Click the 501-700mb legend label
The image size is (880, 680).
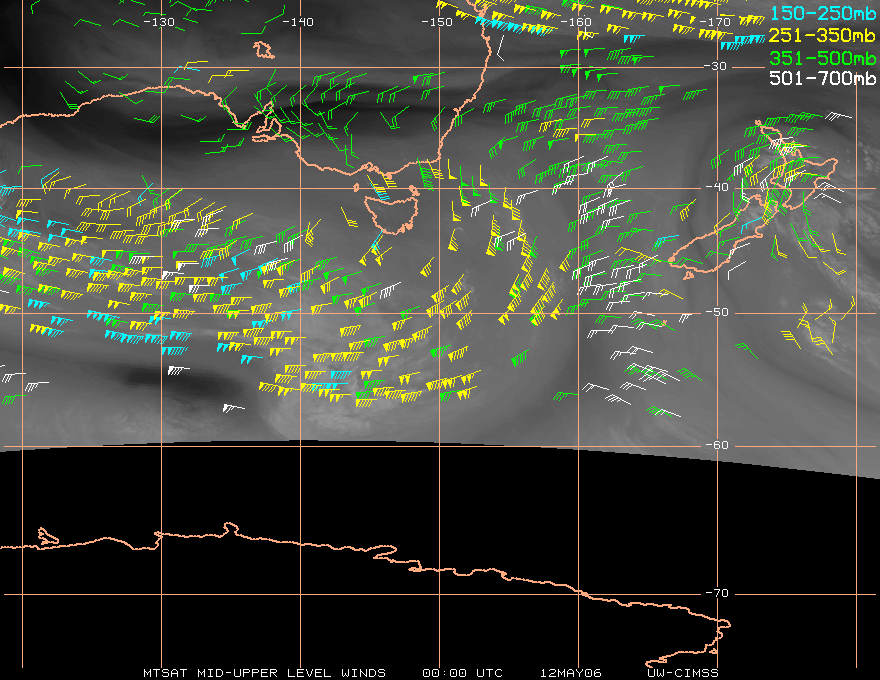click(822, 77)
